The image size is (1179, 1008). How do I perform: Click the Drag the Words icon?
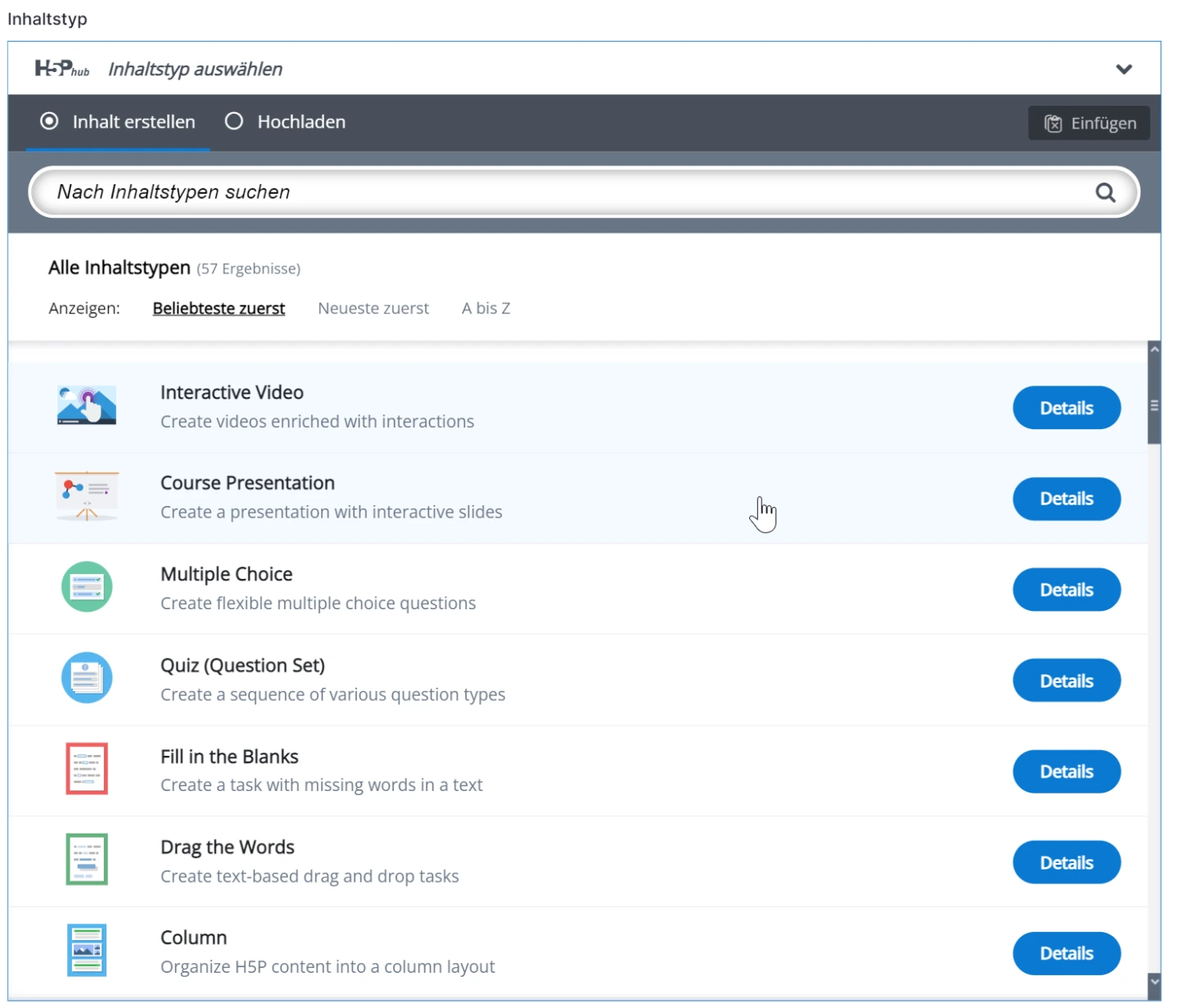[x=87, y=860]
